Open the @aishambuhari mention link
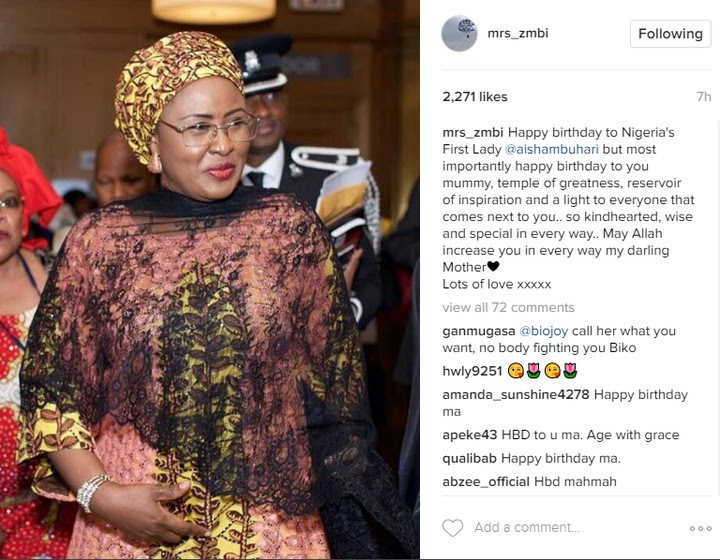 (x=551, y=149)
